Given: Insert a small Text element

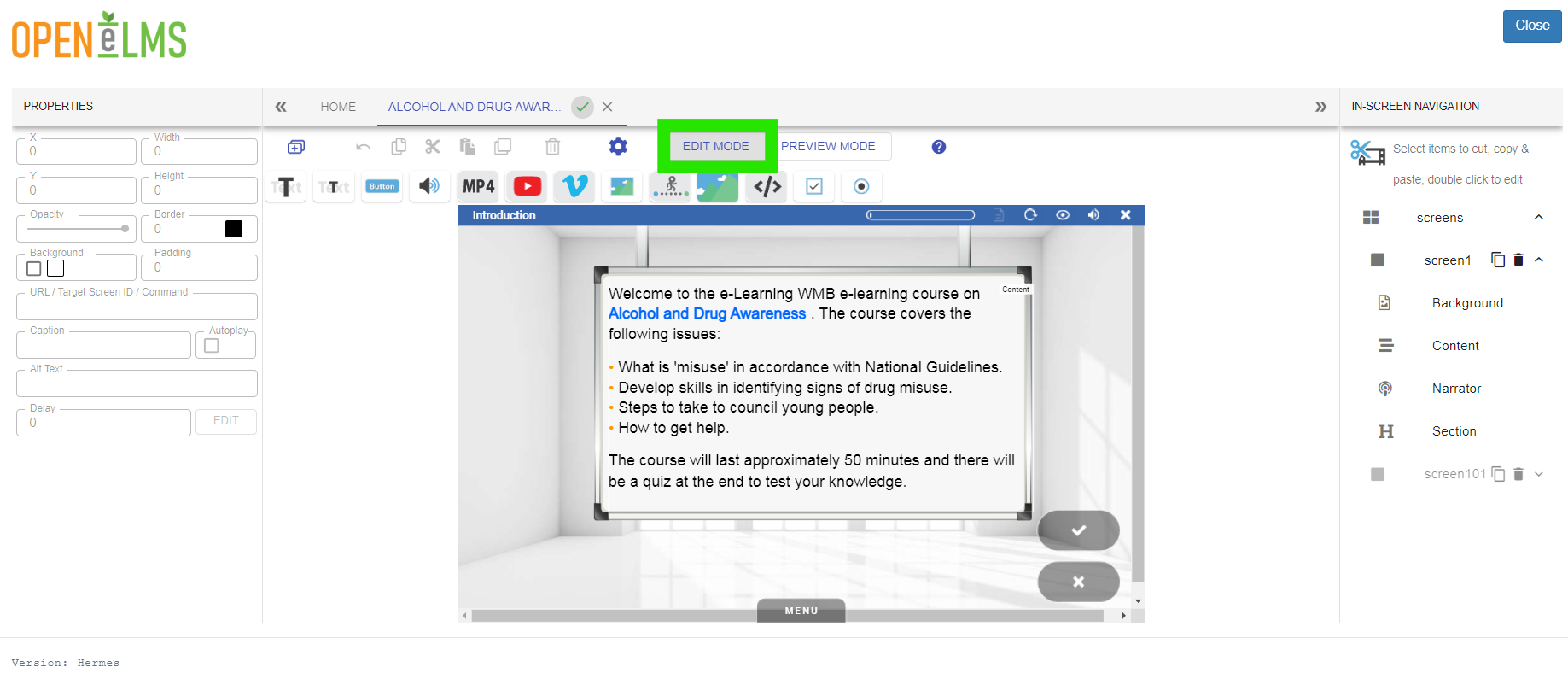Looking at the screenshot, I should (x=334, y=186).
